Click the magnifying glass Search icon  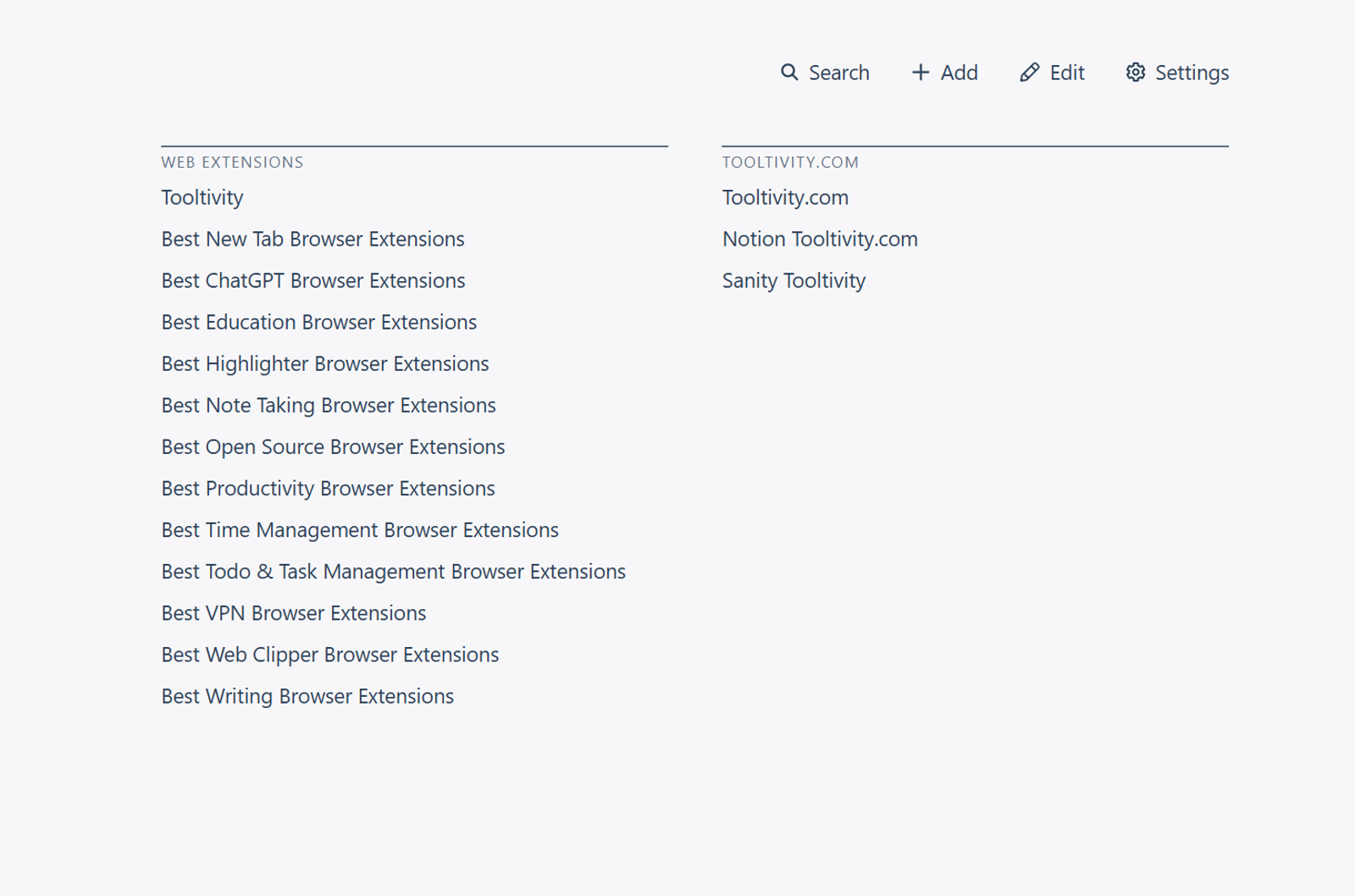[x=789, y=73]
